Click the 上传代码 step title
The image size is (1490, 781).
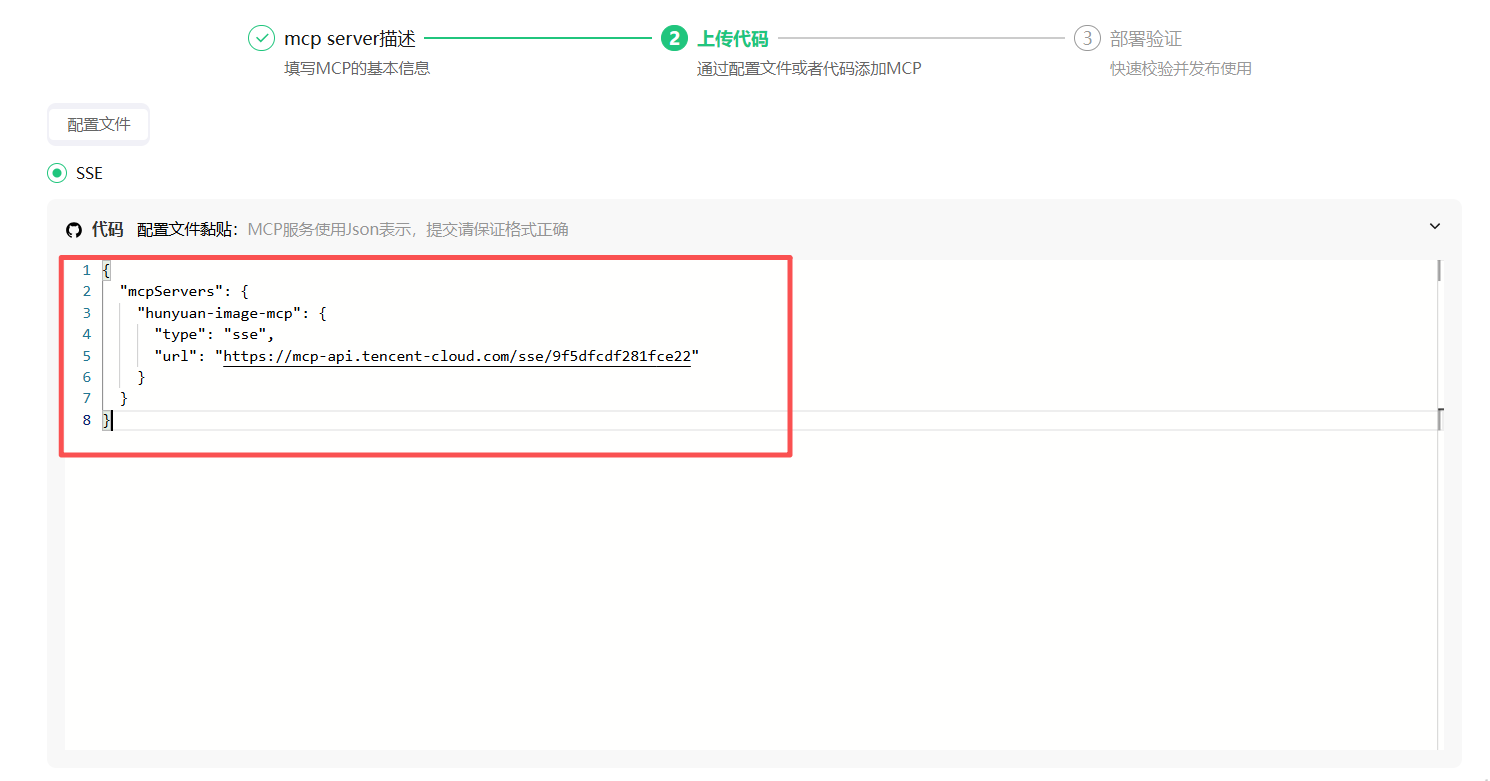point(732,38)
